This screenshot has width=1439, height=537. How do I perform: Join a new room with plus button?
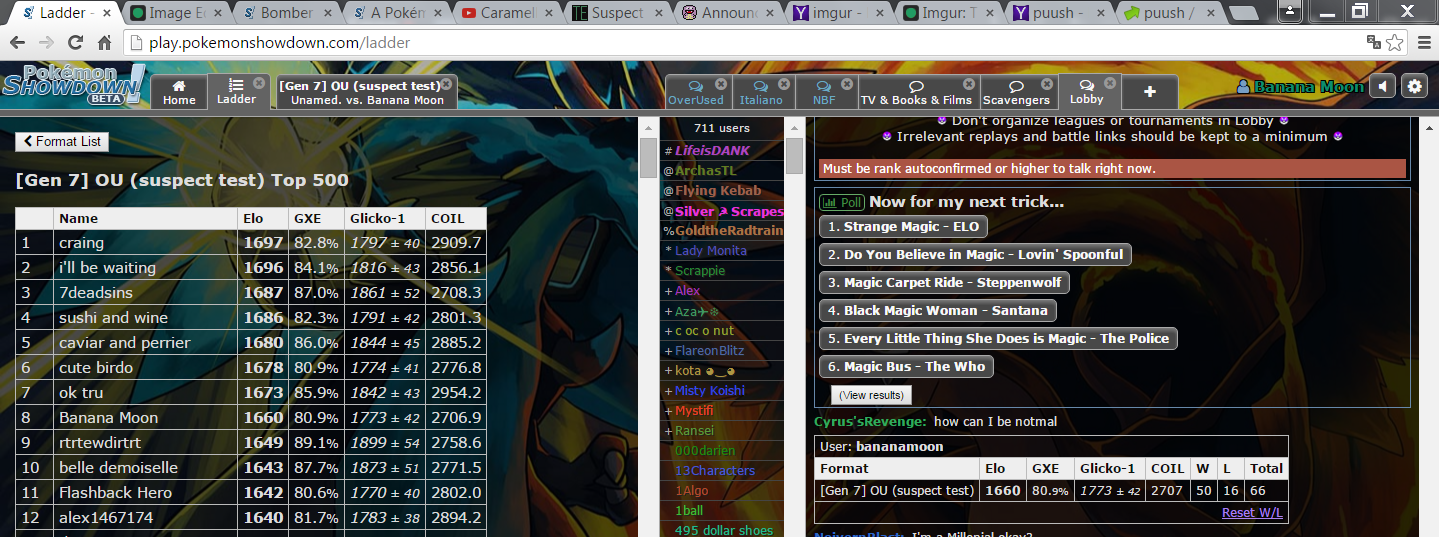[x=1150, y=91]
